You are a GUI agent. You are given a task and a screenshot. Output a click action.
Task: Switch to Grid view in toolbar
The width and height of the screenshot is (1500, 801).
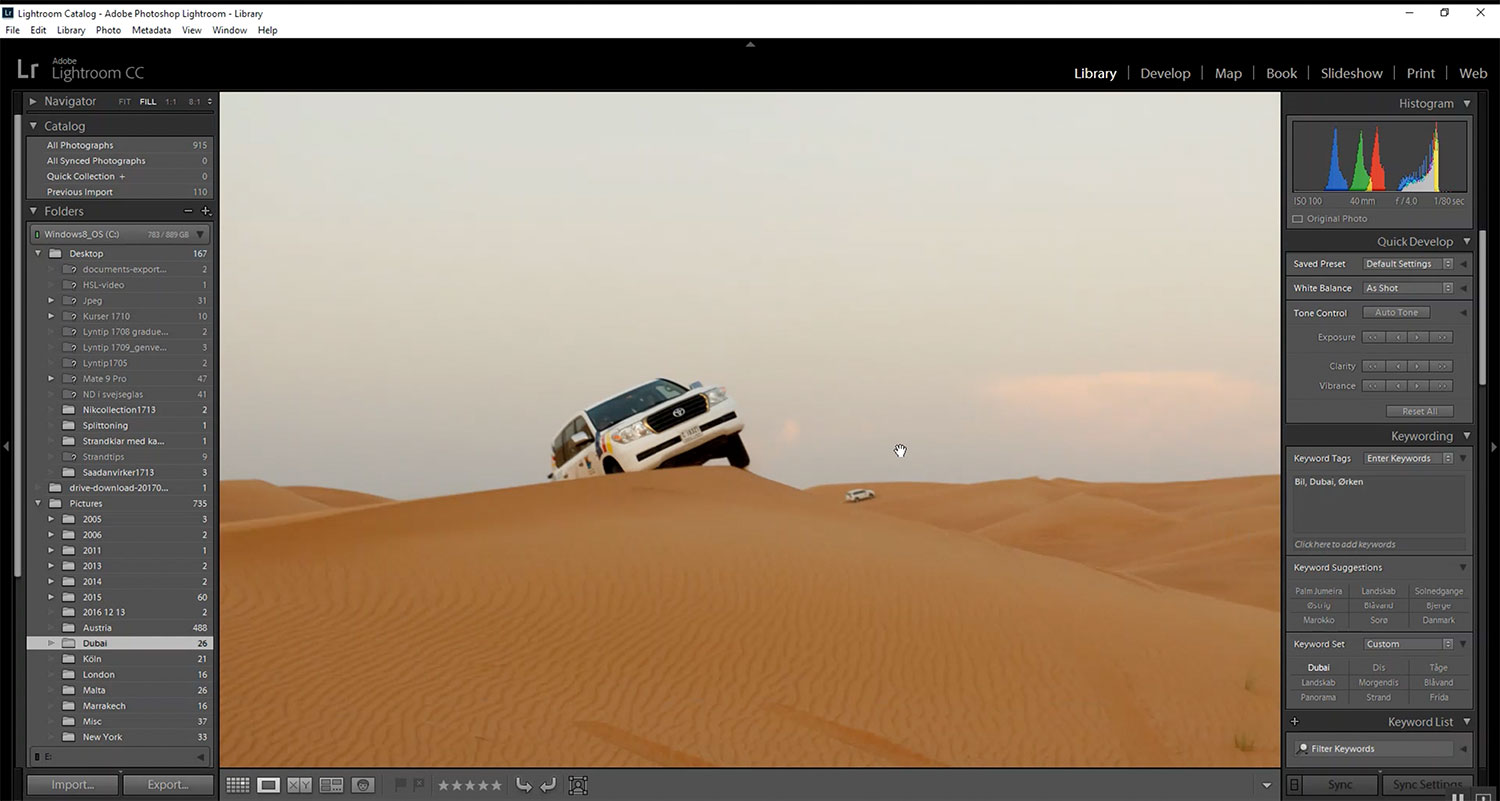tap(237, 785)
